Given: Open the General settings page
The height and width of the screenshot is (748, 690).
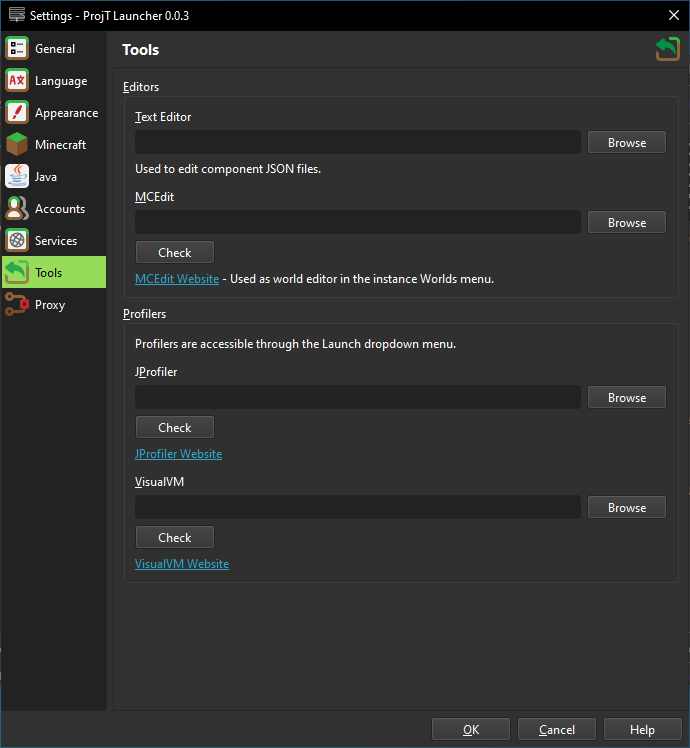Looking at the screenshot, I should [54, 49].
